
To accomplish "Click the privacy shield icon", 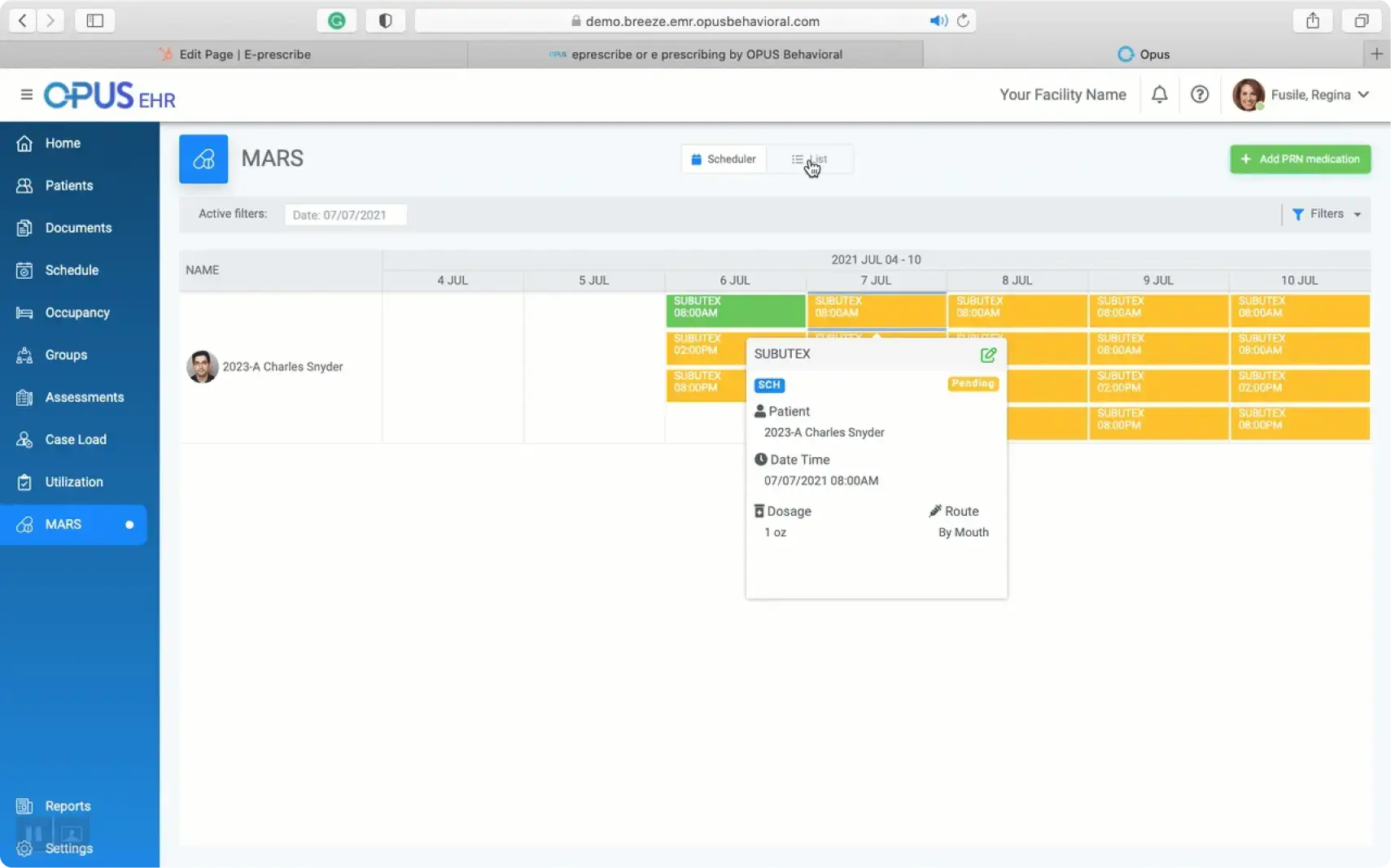I will 385,20.
